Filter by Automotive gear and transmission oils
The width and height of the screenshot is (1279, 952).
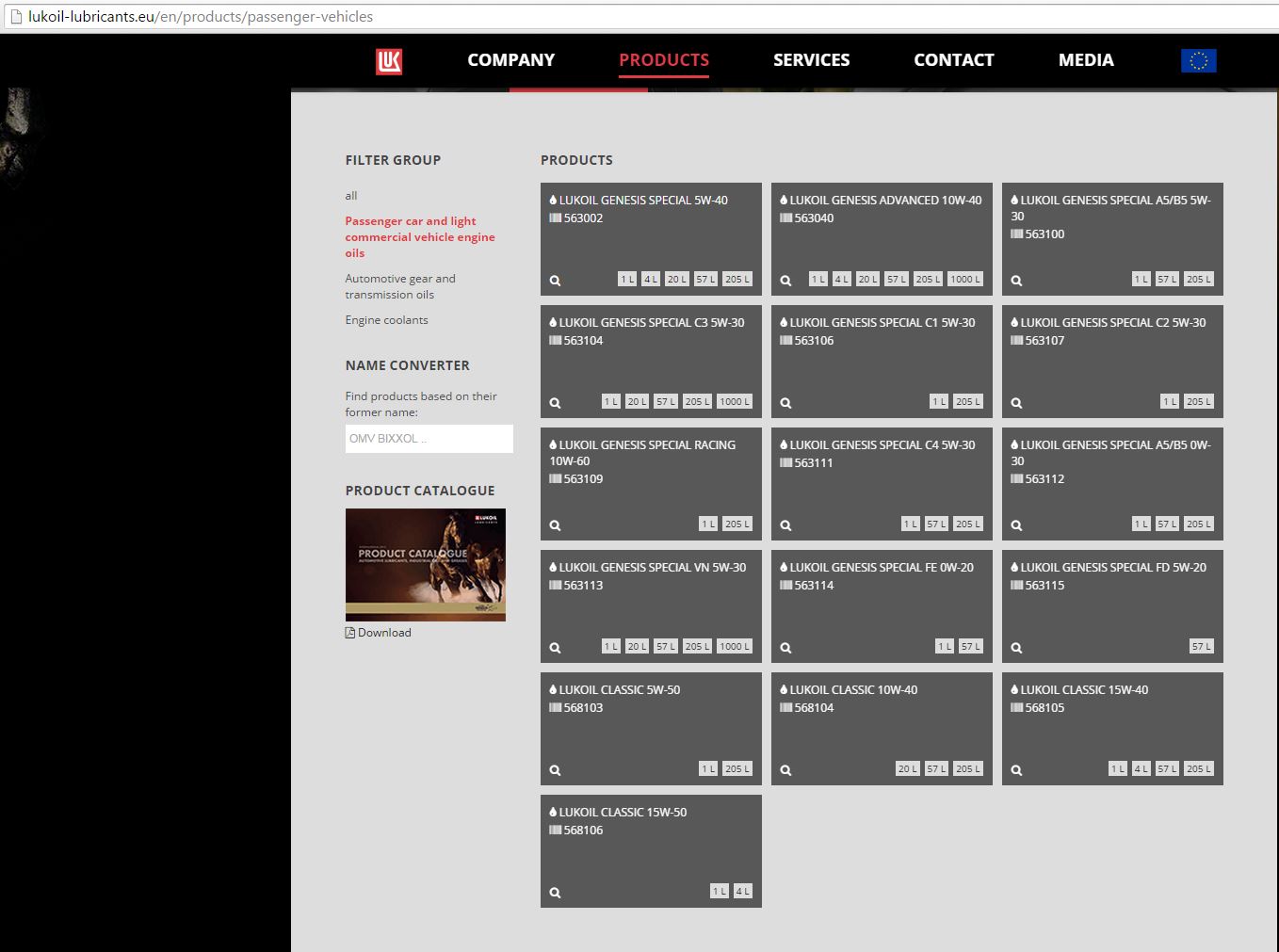point(400,286)
